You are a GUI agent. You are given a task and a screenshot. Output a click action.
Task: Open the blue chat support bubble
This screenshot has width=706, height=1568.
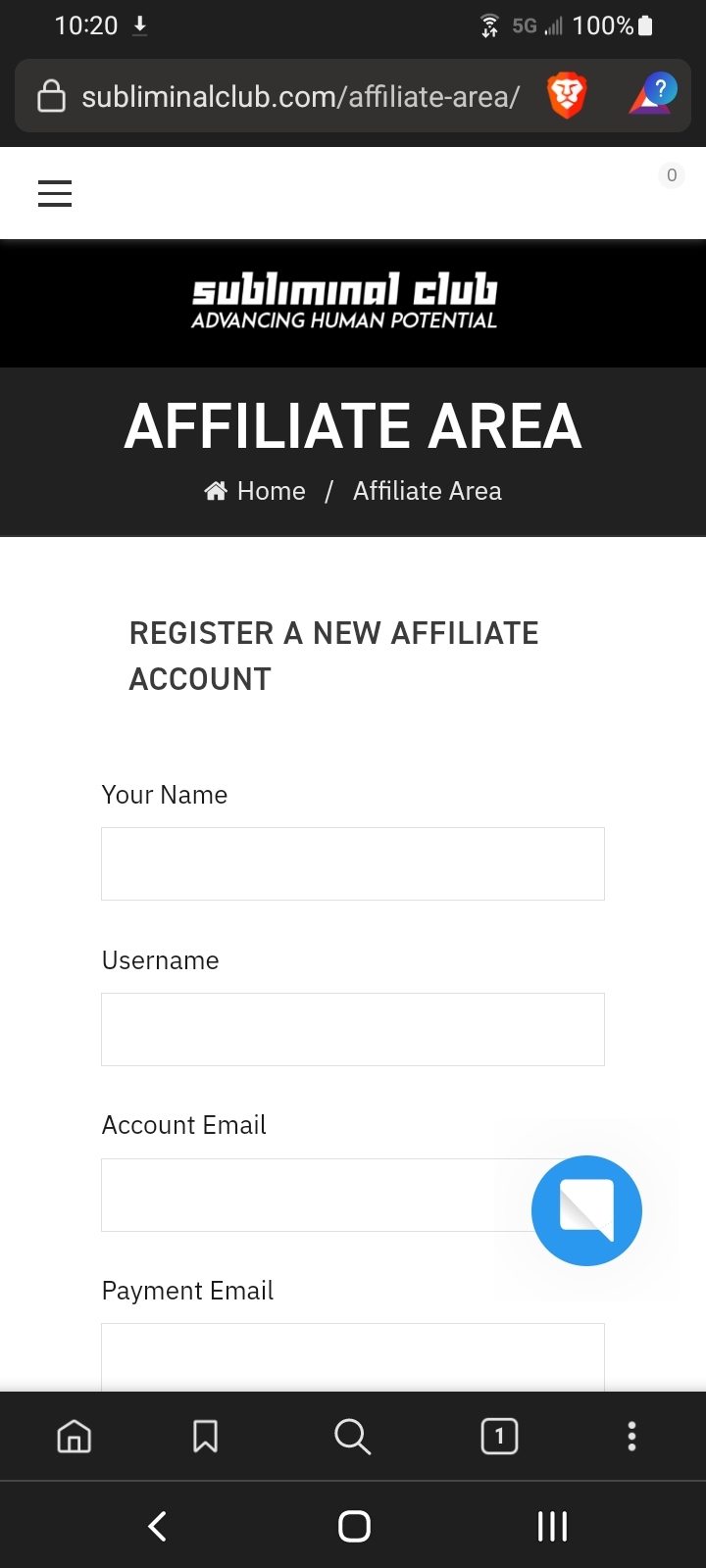click(586, 1210)
